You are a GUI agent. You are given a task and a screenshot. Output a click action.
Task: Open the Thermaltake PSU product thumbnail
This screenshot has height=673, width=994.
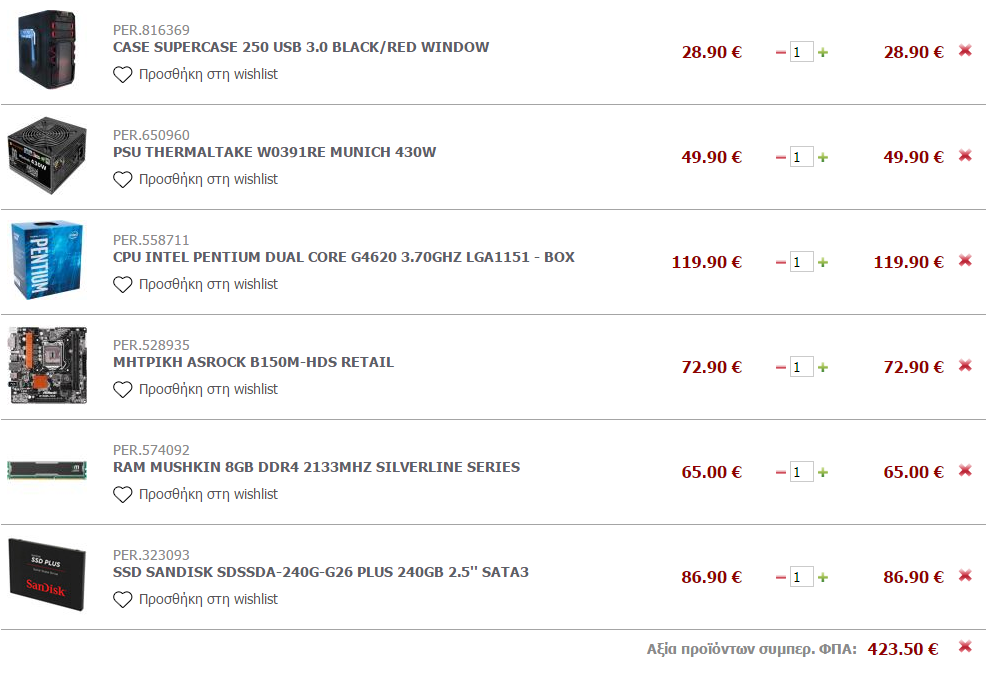[47, 155]
